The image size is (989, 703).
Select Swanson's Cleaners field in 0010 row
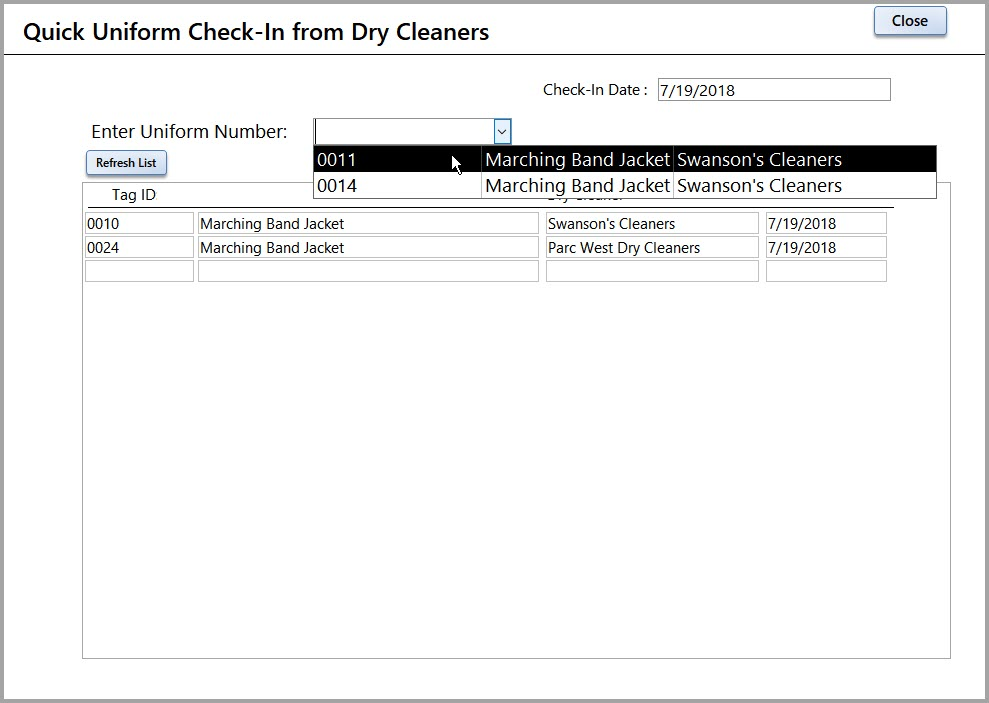pyautogui.click(x=652, y=224)
